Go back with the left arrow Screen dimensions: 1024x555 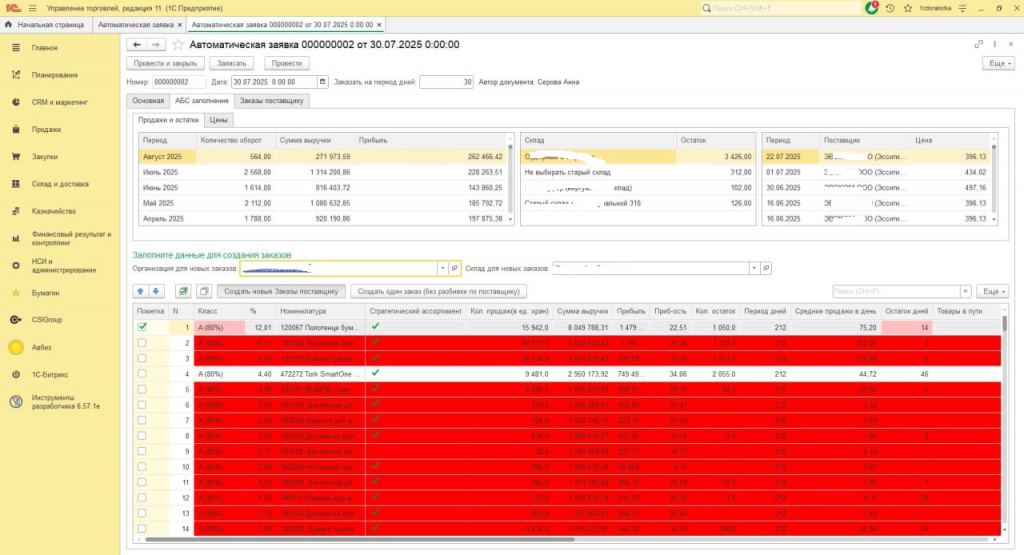(x=137, y=44)
